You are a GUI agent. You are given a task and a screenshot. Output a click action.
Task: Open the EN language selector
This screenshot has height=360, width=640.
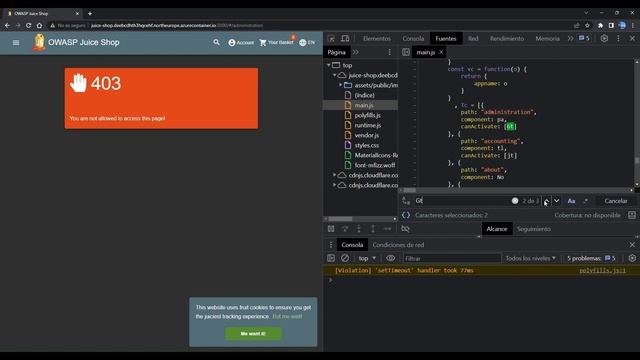[x=307, y=42]
